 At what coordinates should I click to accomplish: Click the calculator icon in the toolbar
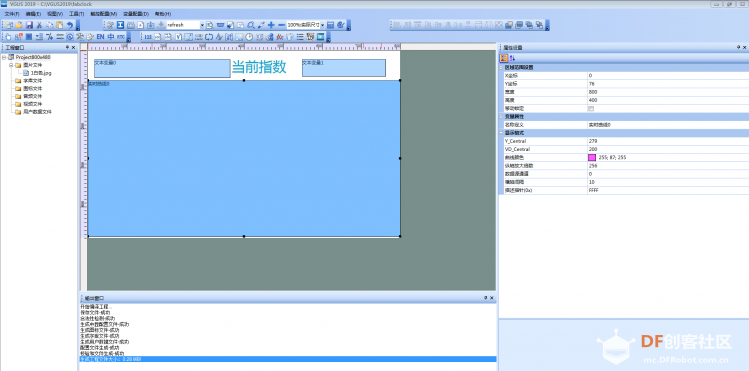click(331, 25)
